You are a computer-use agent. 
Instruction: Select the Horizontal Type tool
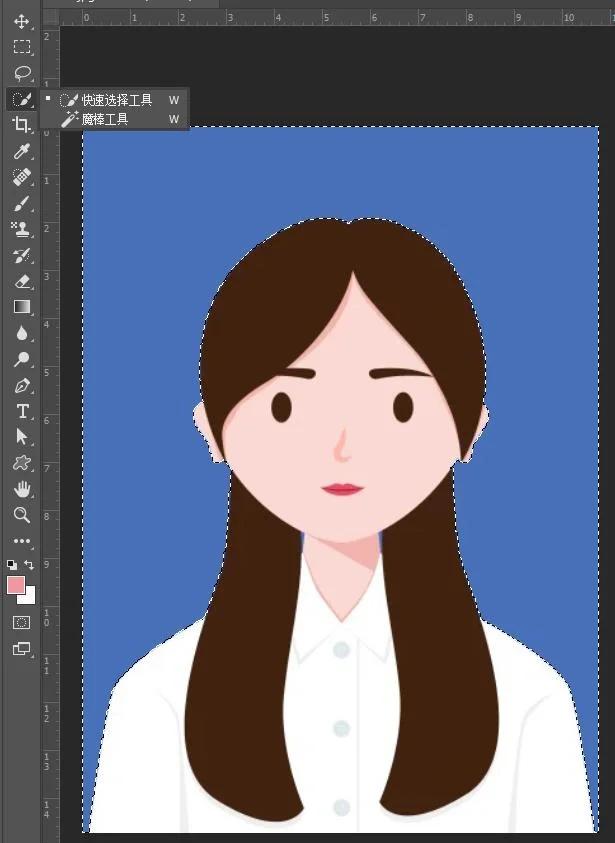pyautogui.click(x=21, y=411)
